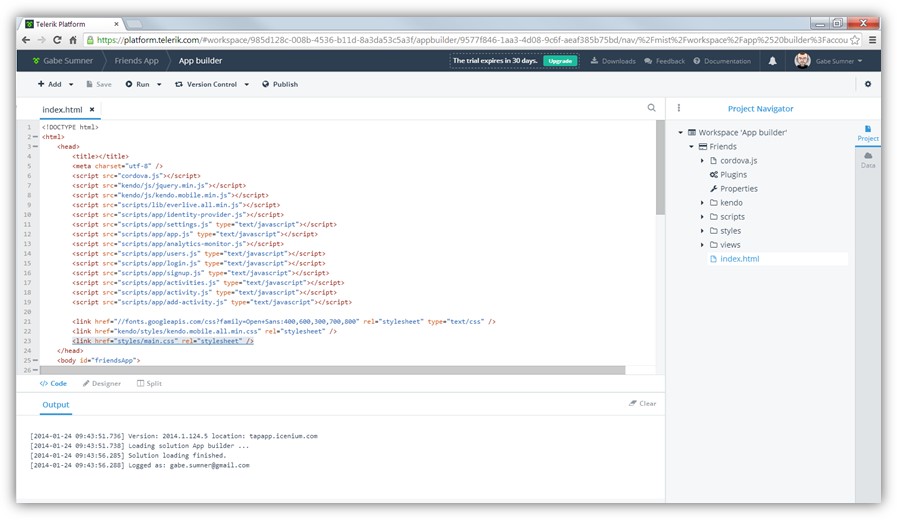
Task: Open the Version Control menu
Action: (212, 84)
